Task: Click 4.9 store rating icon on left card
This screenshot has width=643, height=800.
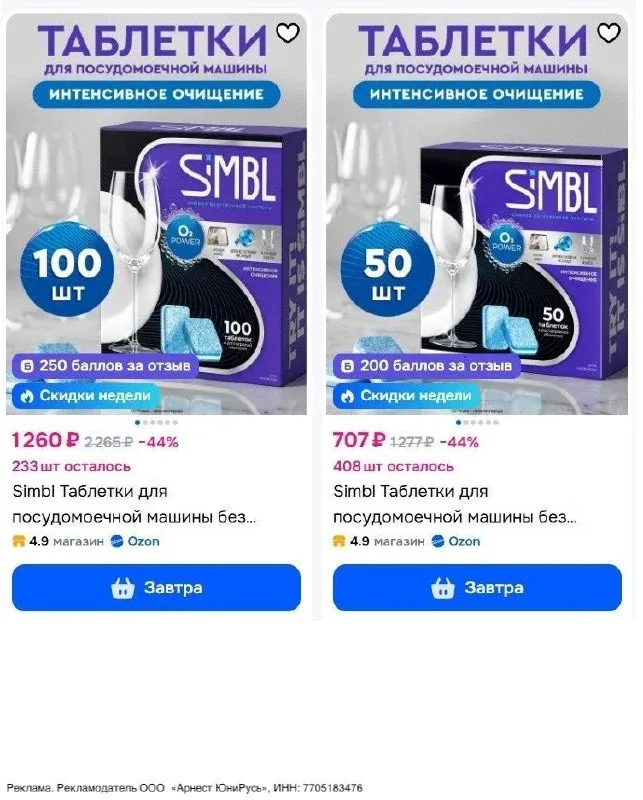Action: 19,541
